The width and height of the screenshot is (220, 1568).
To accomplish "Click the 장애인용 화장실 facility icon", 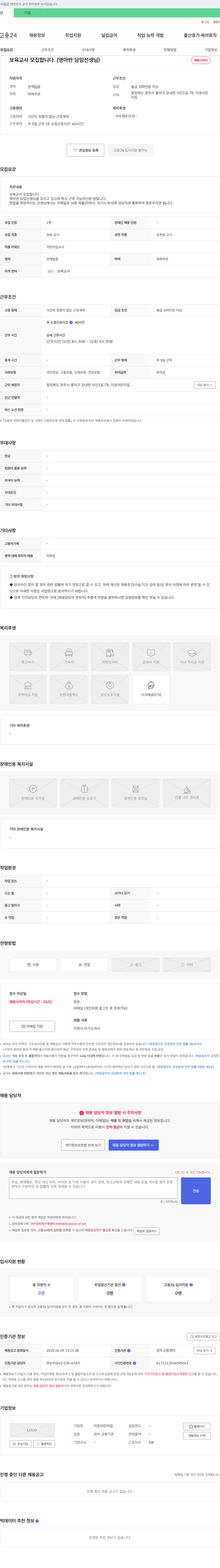I will 135,793.
